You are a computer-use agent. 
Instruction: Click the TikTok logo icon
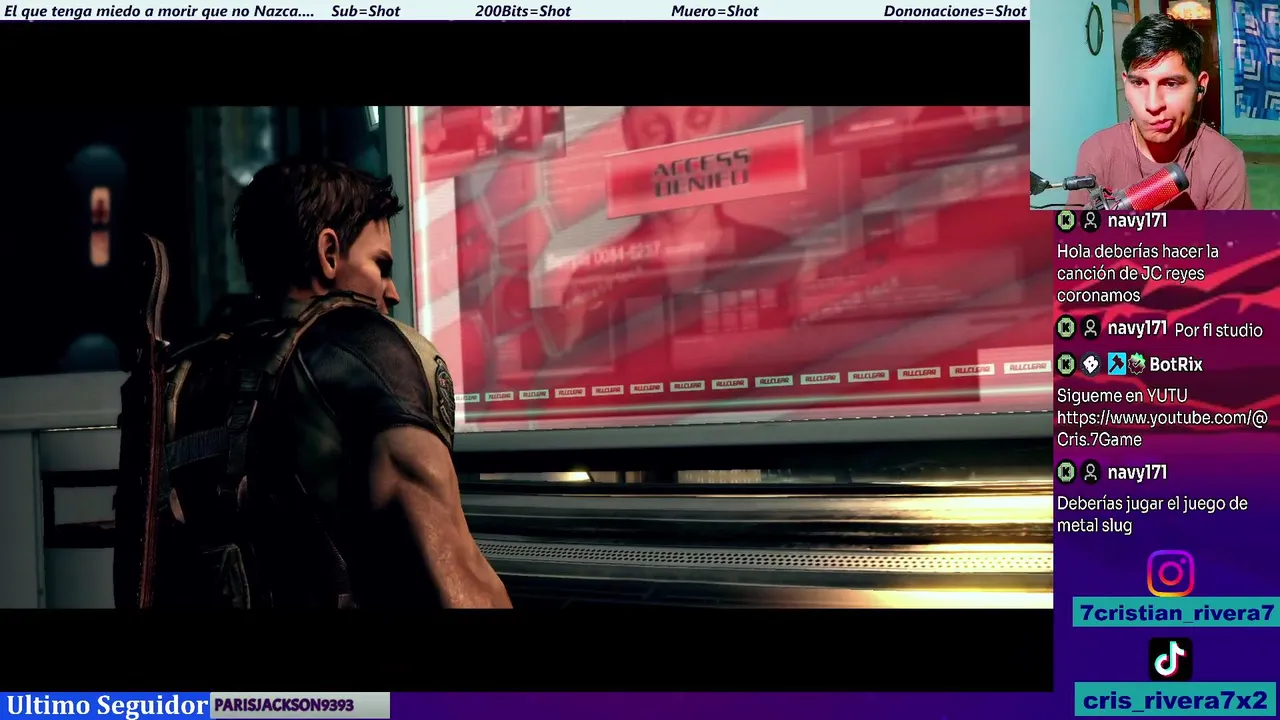[1170, 659]
